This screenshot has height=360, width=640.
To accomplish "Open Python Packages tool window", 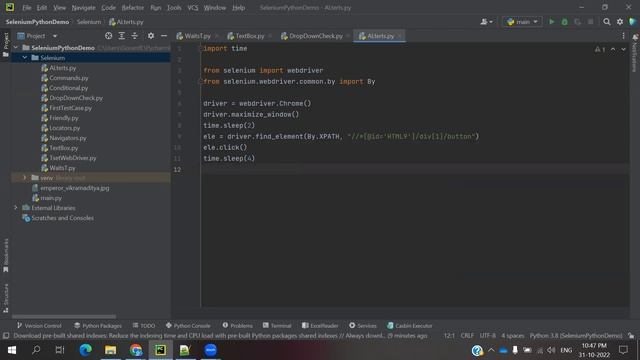I will pos(98,326).
